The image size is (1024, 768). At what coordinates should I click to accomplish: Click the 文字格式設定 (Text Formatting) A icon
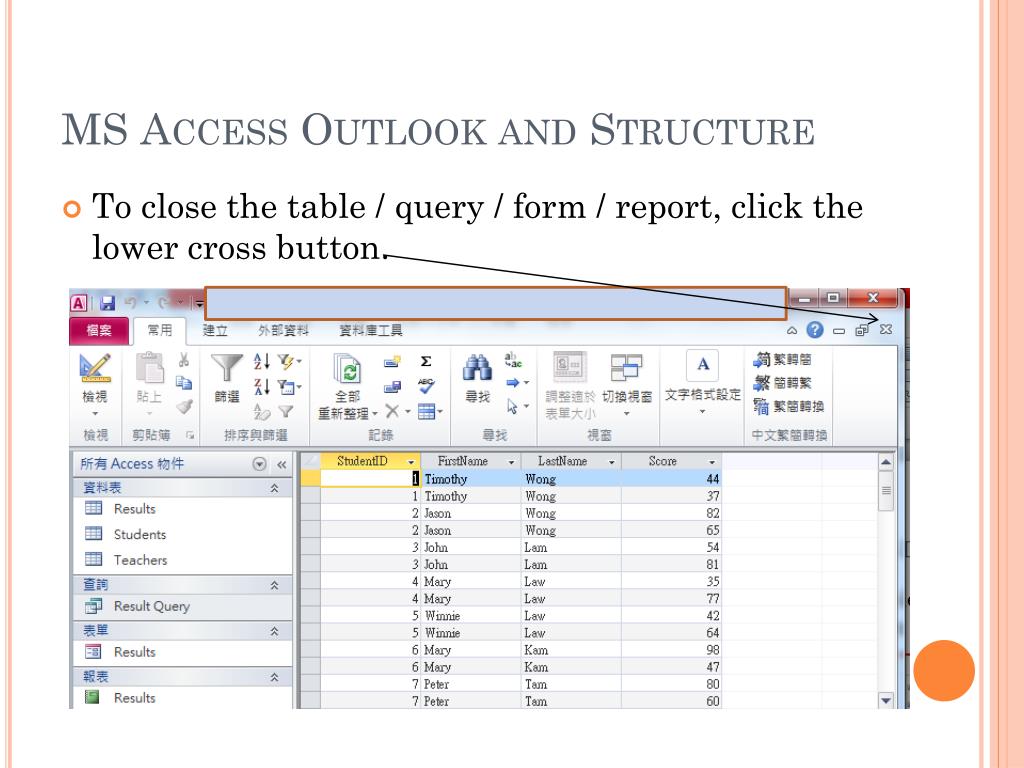[x=703, y=365]
